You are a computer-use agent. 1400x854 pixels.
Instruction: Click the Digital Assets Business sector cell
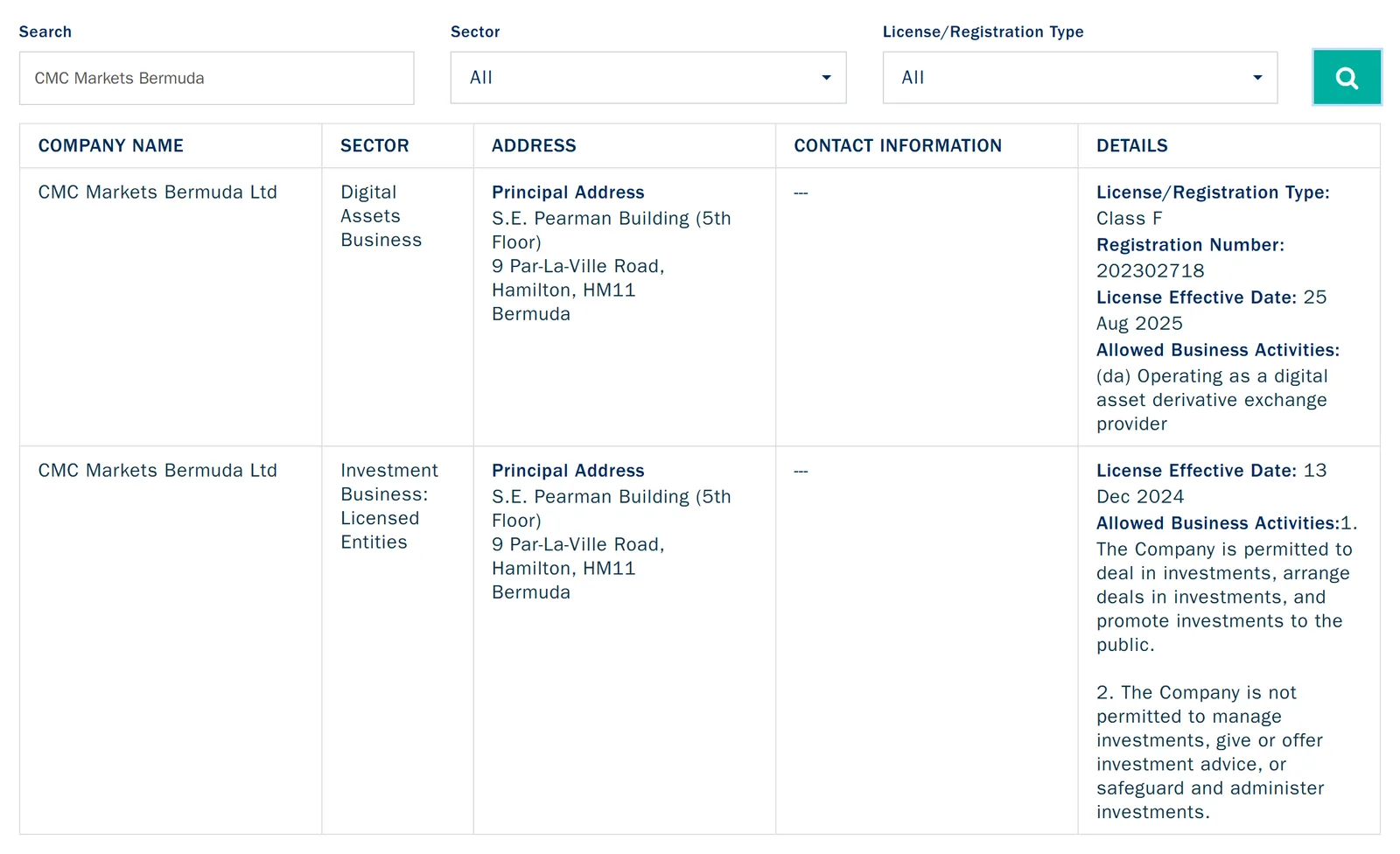coord(381,216)
